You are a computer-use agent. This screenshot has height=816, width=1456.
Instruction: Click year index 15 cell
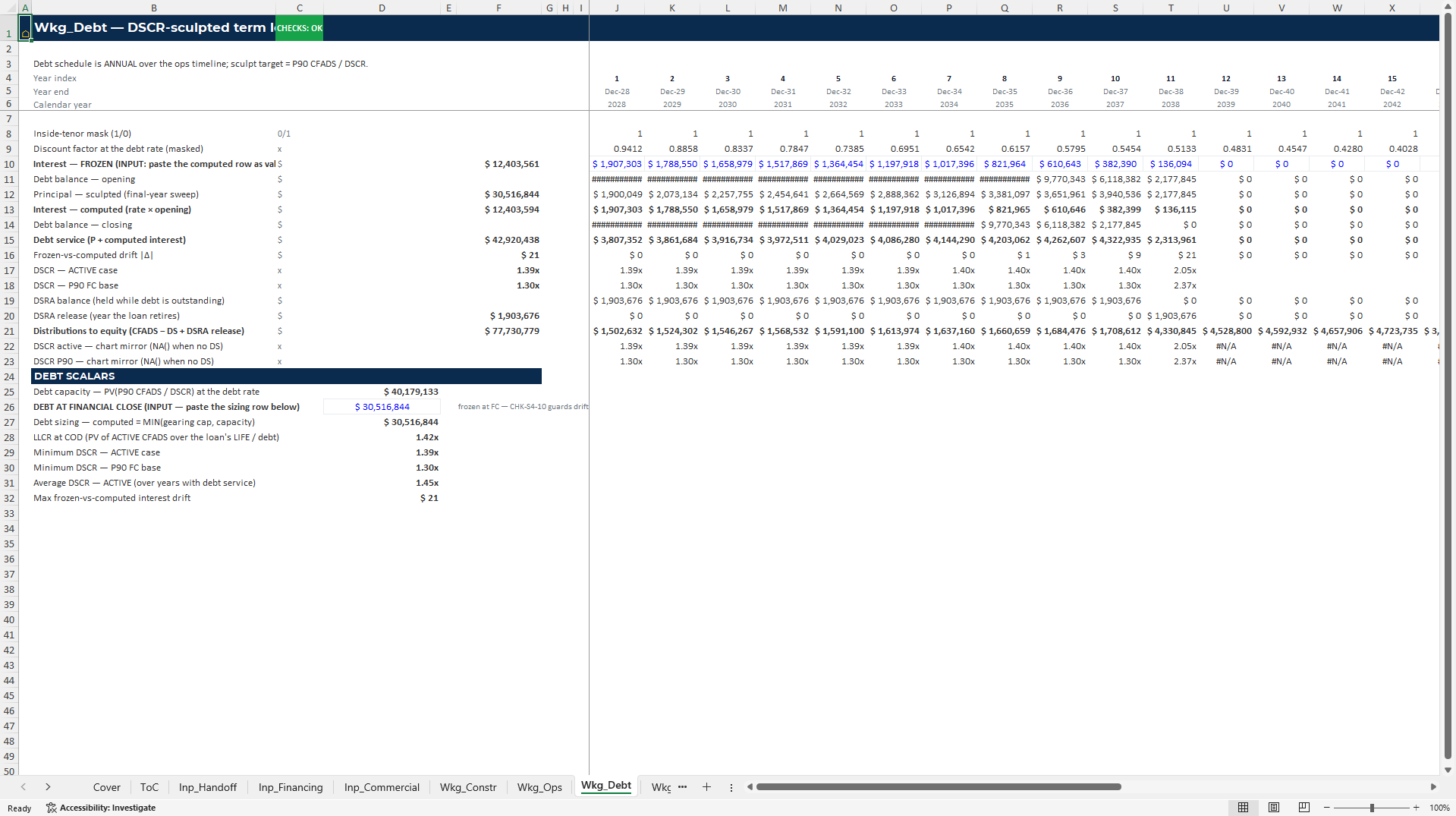click(1392, 78)
